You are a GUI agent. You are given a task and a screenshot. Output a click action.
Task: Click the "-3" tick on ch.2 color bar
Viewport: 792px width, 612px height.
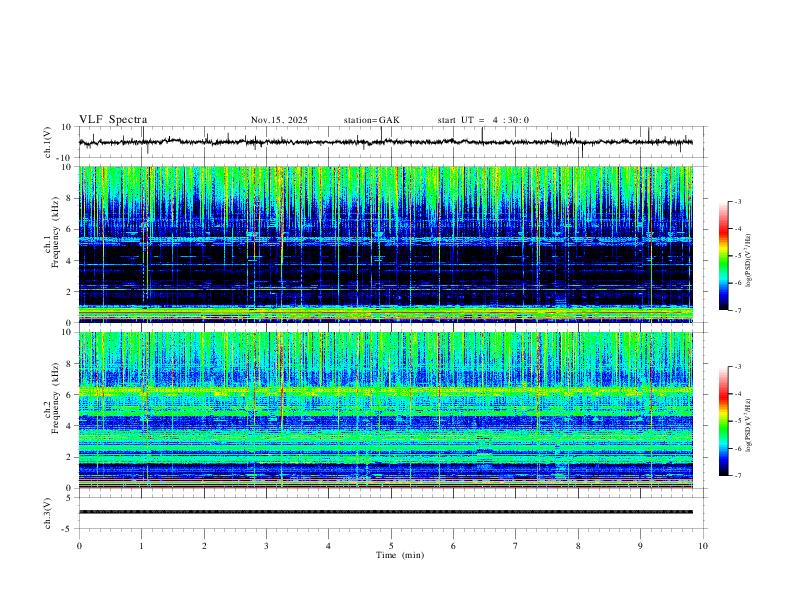[x=737, y=367]
